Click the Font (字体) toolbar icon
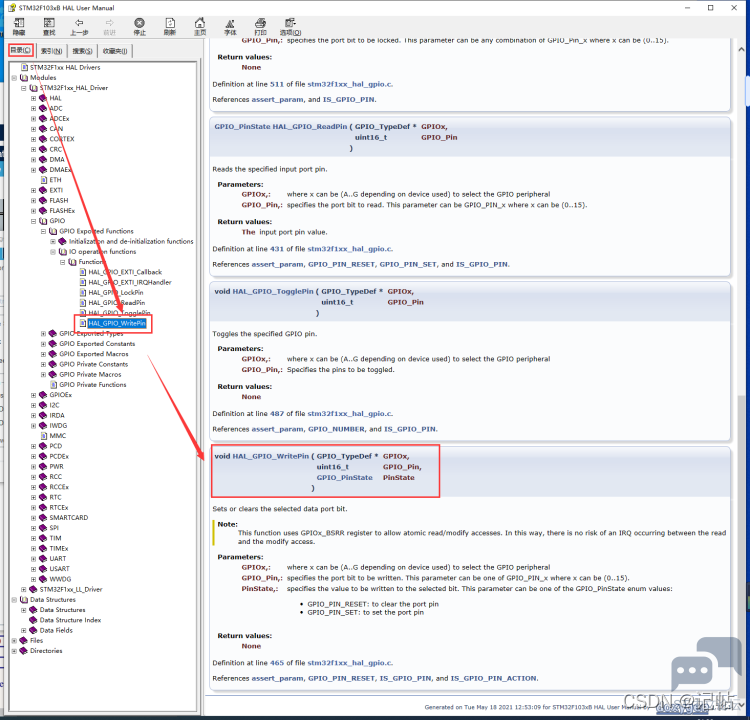The height and width of the screenshot is (720, 750). pyautogui.click(x=230, y=27)
